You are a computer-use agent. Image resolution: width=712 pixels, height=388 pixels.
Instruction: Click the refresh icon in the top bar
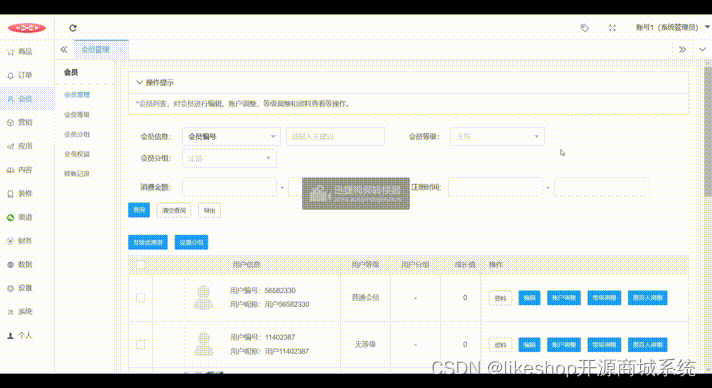(x=73, y=28)
